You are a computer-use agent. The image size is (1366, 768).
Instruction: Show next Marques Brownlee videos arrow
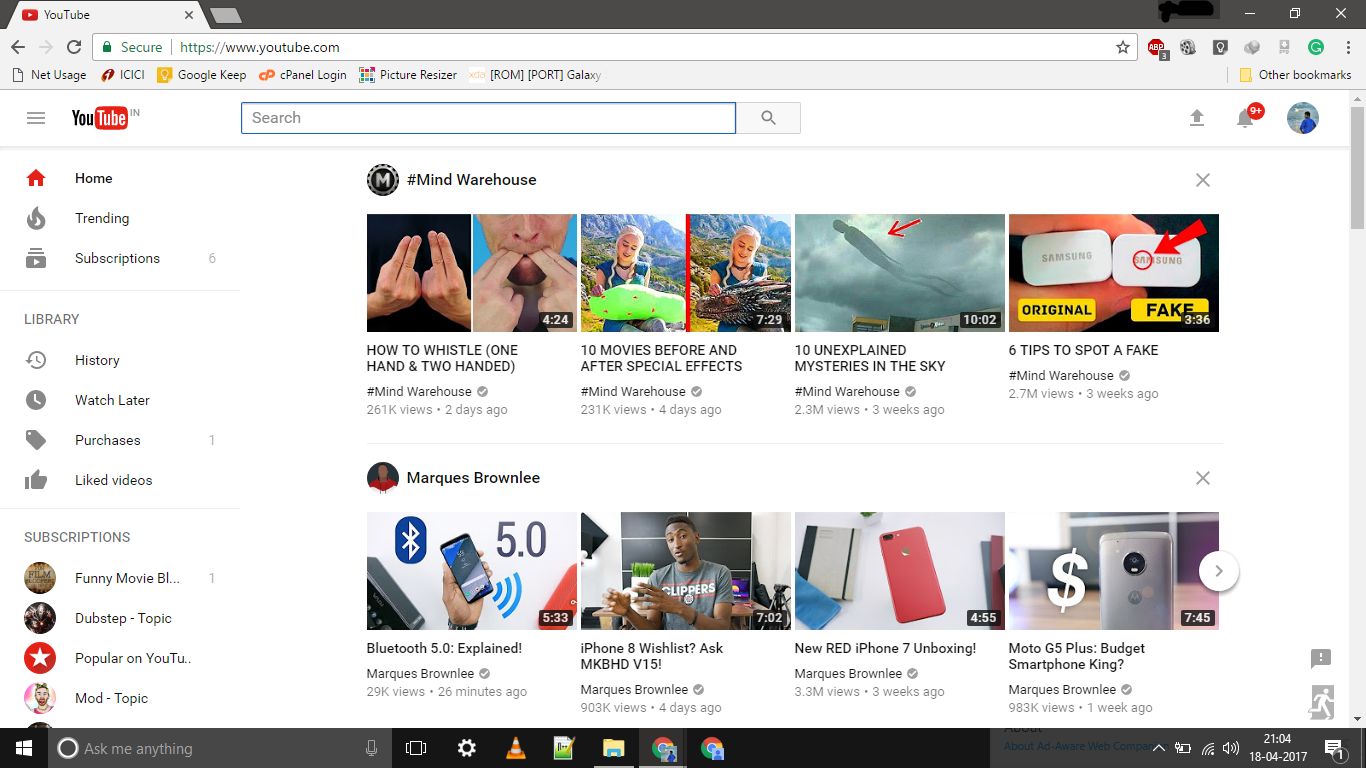click(x=1219, y=571)
